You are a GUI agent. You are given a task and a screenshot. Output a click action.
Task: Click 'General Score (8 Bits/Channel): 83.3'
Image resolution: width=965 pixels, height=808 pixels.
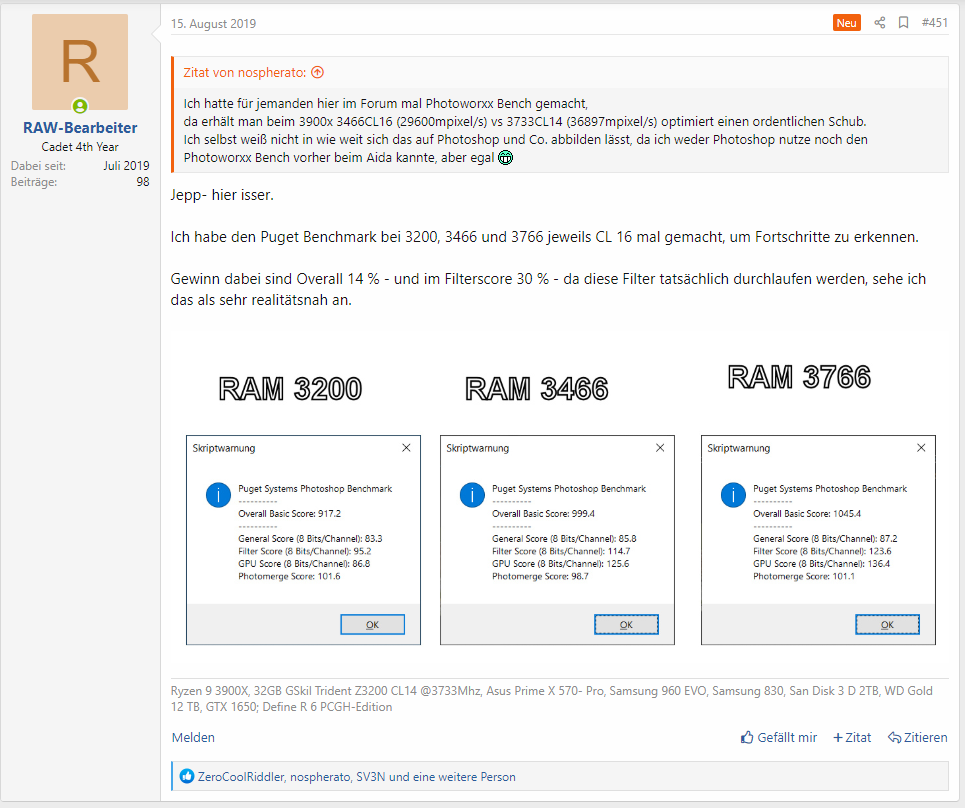tap(310, 538)
